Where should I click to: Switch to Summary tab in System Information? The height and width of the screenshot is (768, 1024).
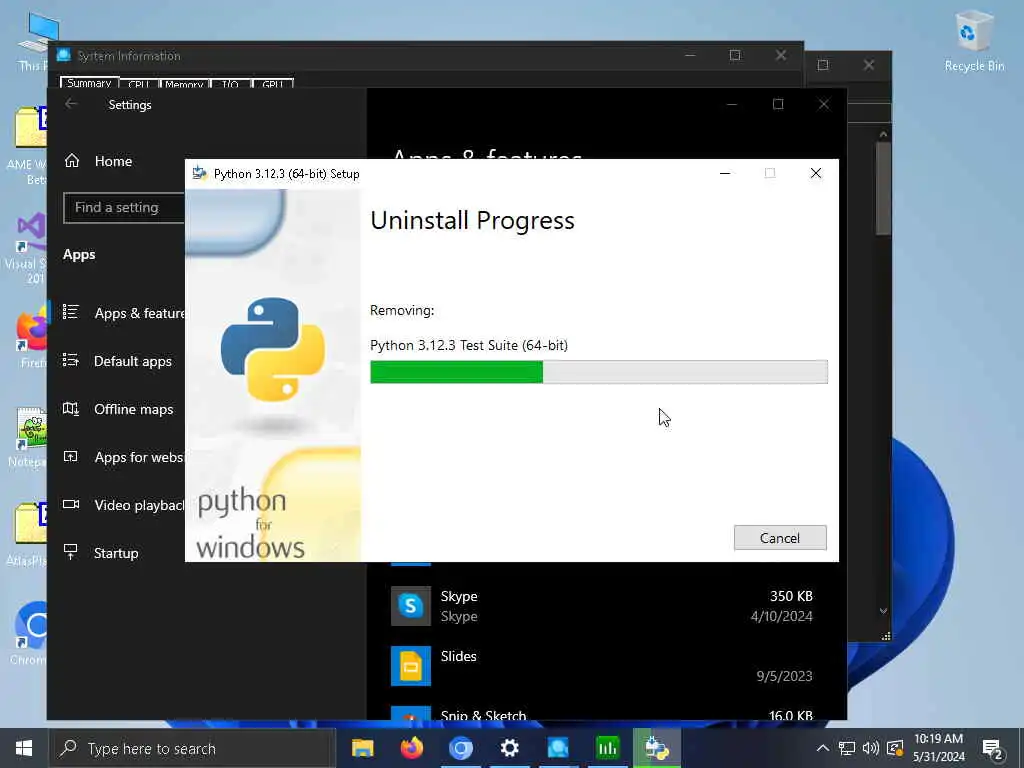[89, 83]
